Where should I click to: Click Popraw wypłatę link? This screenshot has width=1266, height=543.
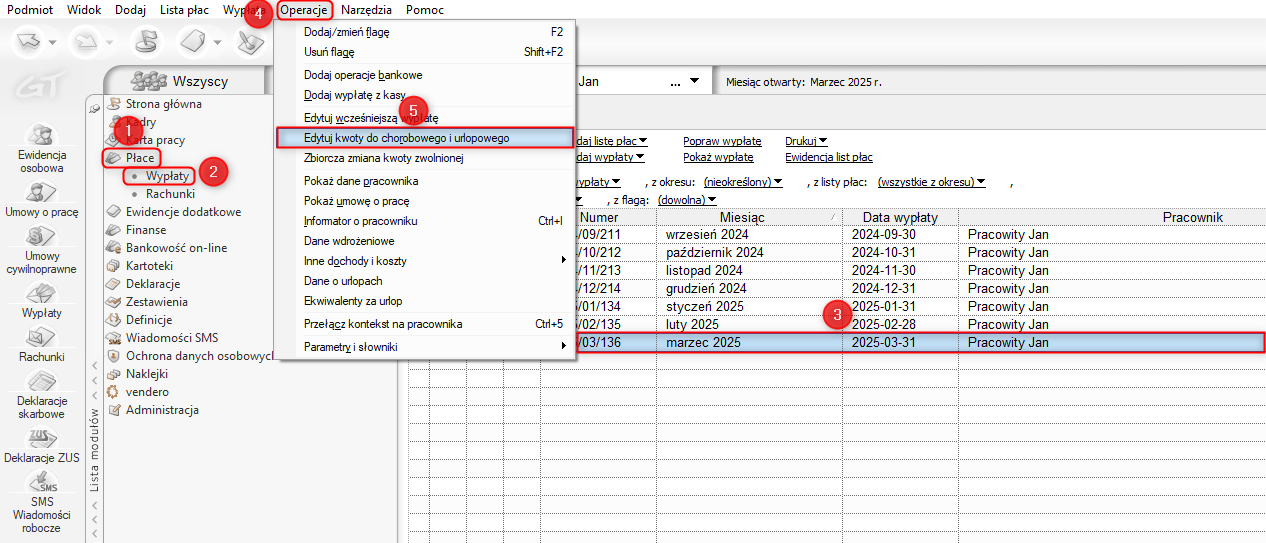(722, 141)
